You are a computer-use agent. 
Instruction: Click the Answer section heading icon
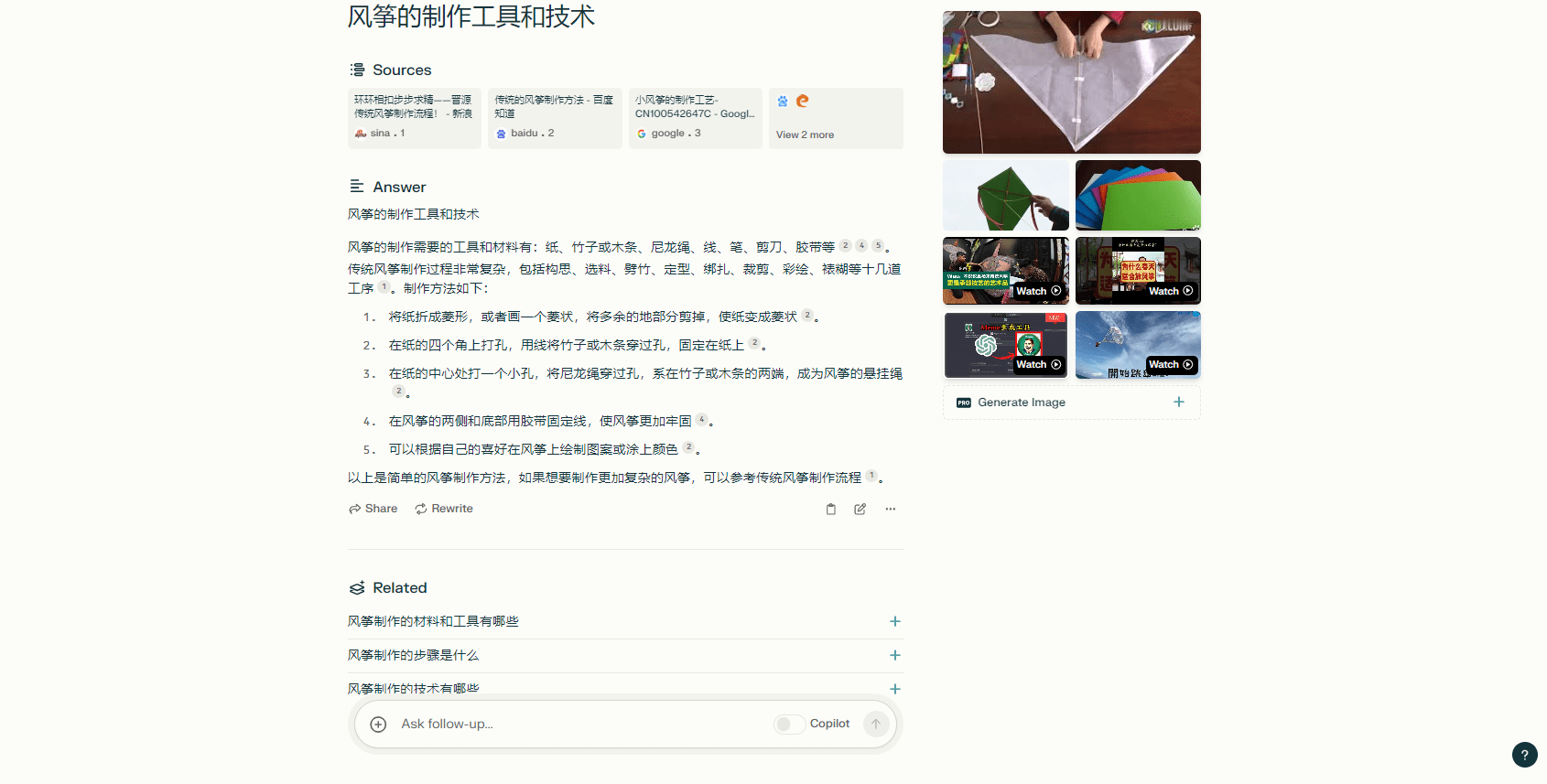pyautogui.click(x=357, y=187)
